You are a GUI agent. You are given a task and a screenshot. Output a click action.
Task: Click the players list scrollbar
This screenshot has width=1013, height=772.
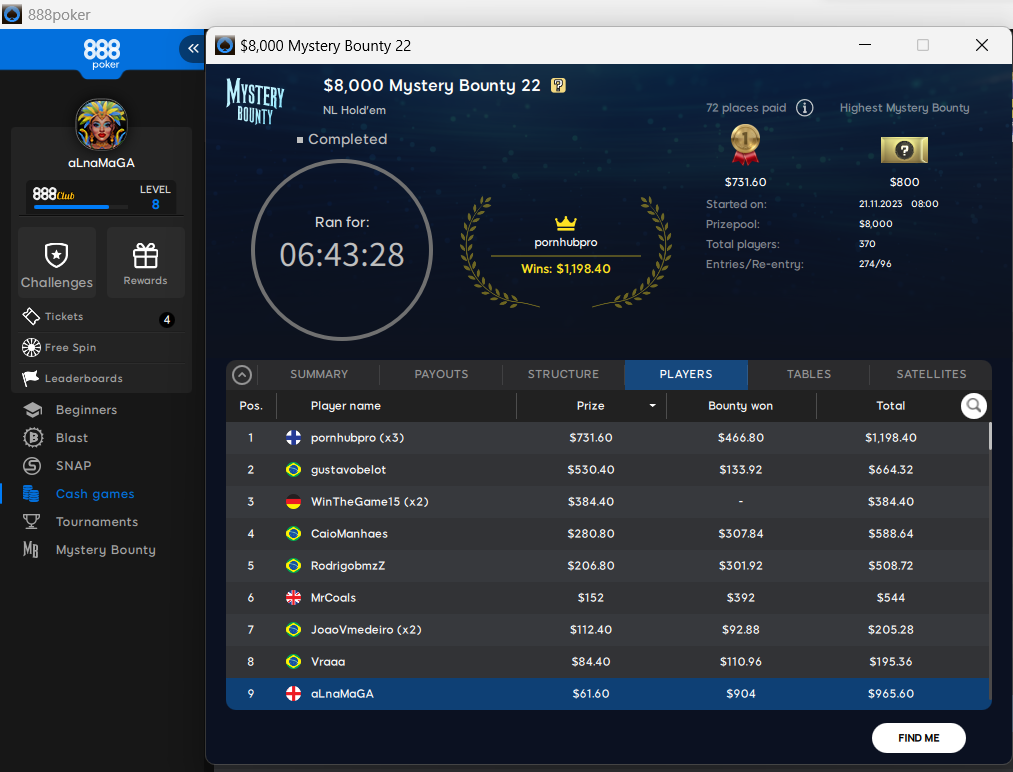tap(989, 437)
